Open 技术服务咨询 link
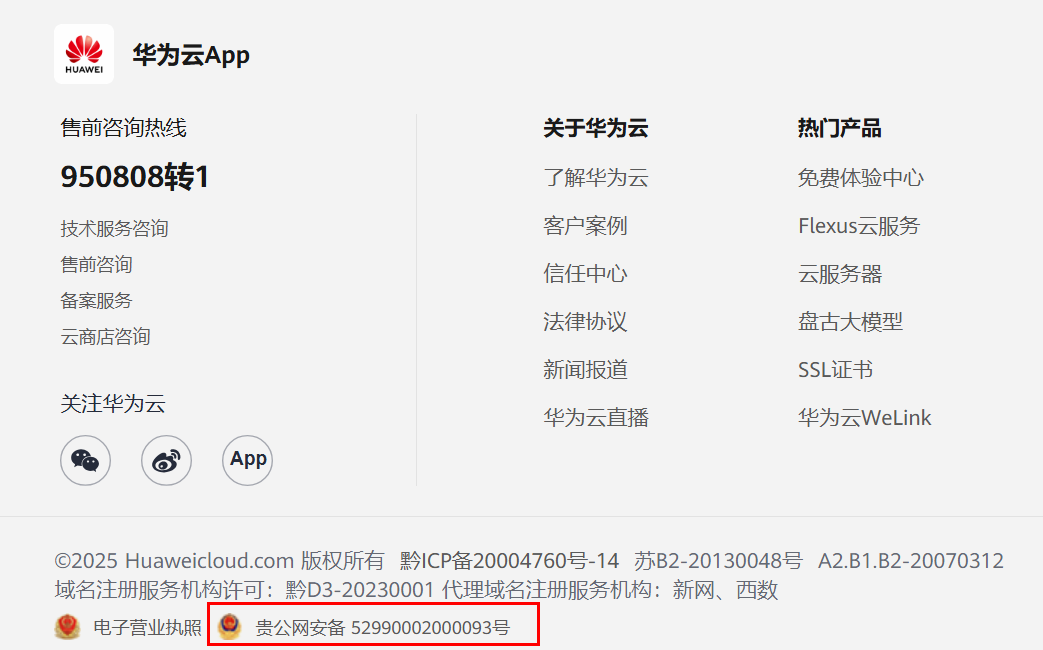Screen dimensions: 1043x650 [114, 228]
